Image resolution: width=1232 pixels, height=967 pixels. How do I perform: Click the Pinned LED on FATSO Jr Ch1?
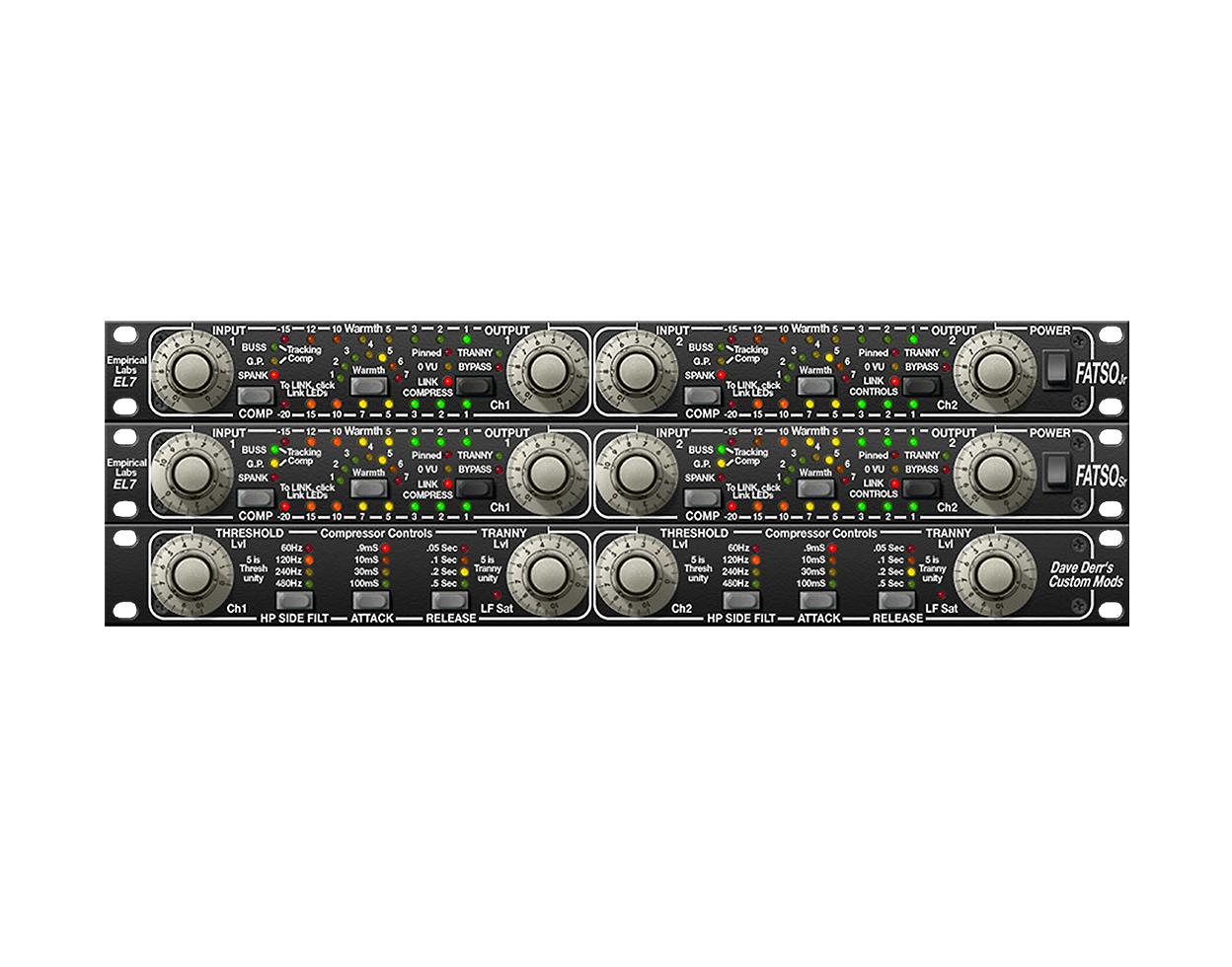tap(448, 352)
